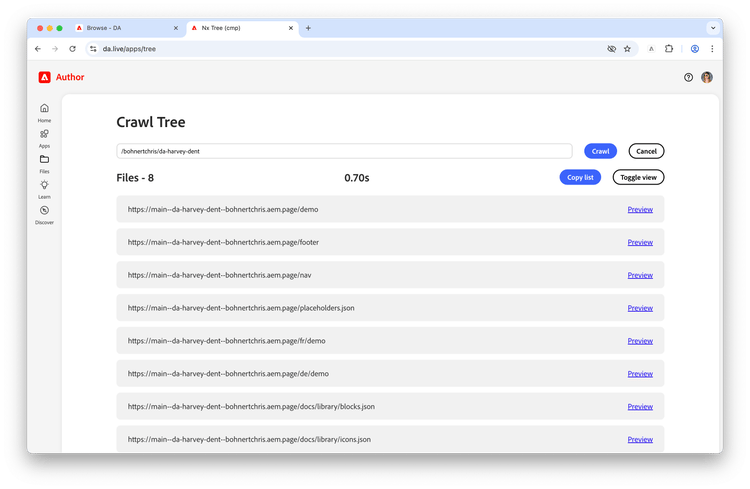750x489 pixels.
Task: Bookmark this page with star icon
Action: tap(627, 49)
